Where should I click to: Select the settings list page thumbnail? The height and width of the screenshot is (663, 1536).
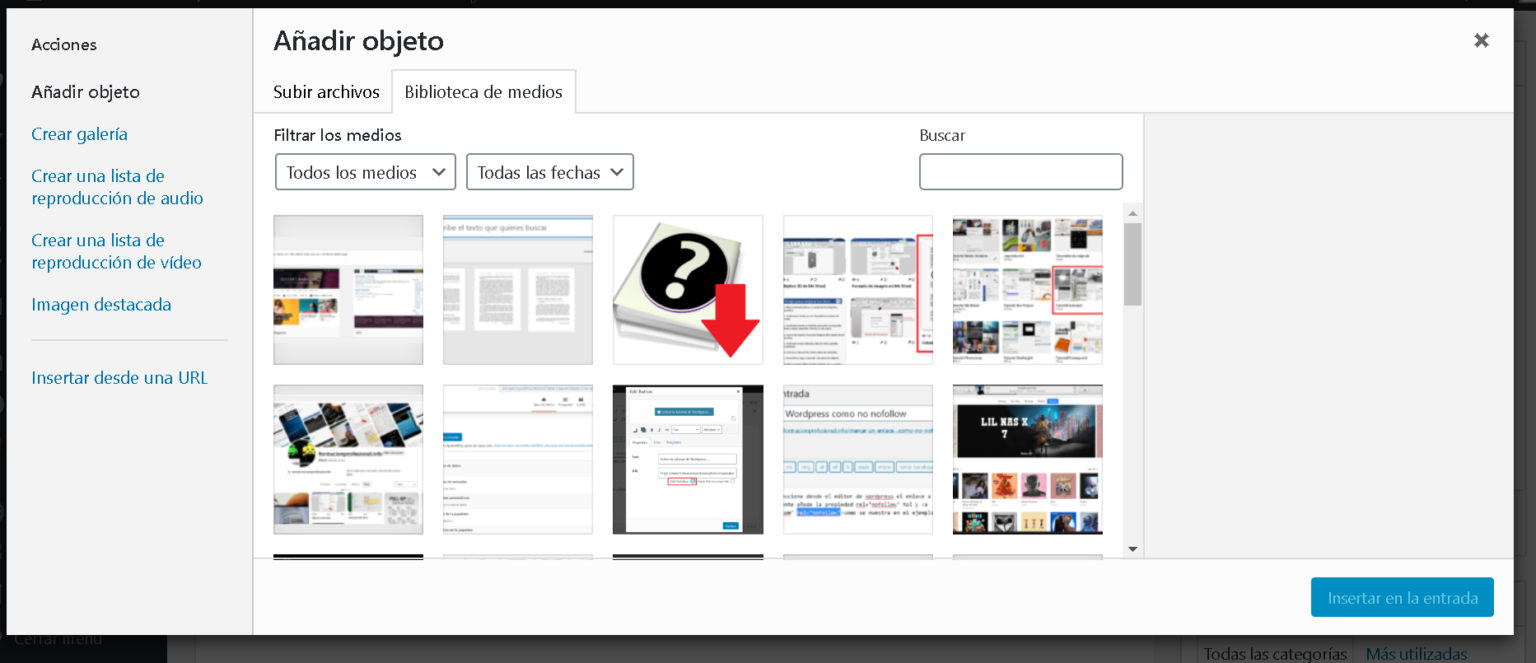pos(518,460)
